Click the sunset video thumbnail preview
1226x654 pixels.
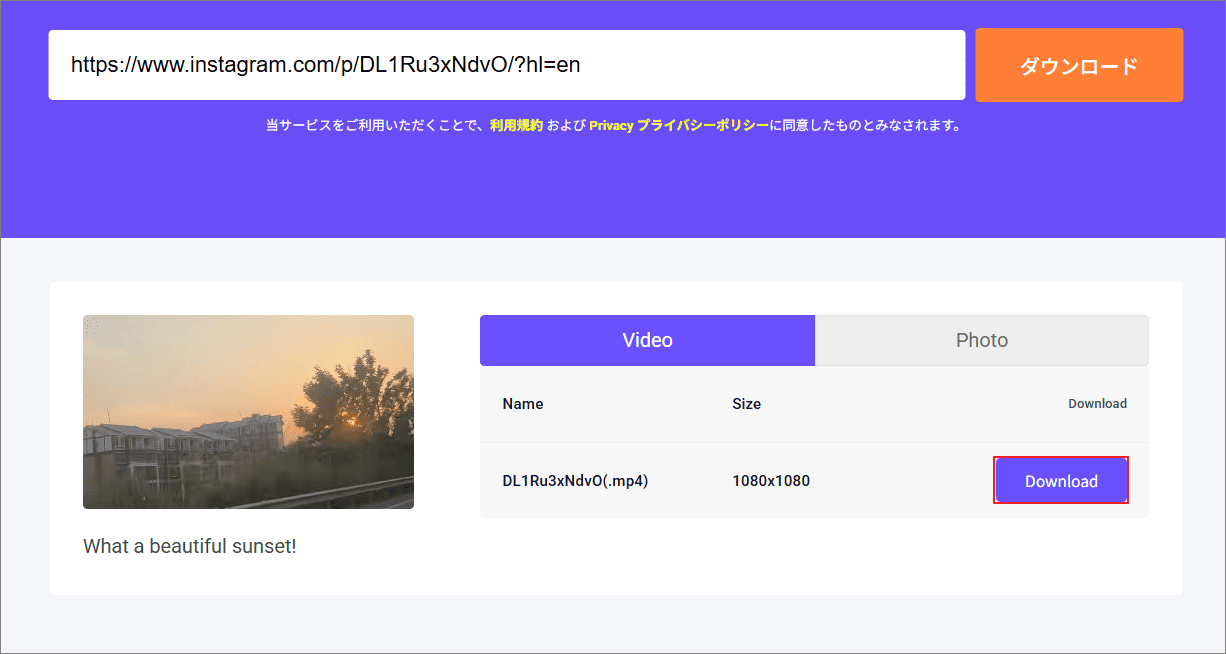tap(248, 412)
